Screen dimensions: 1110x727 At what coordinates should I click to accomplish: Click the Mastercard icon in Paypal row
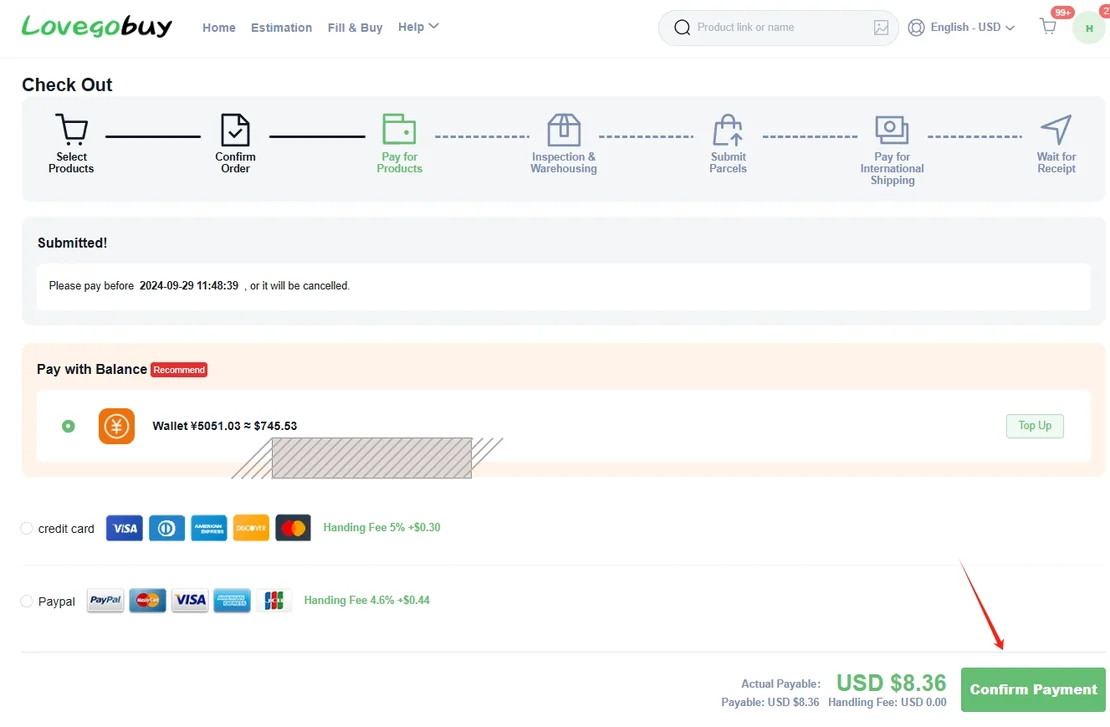147,600
